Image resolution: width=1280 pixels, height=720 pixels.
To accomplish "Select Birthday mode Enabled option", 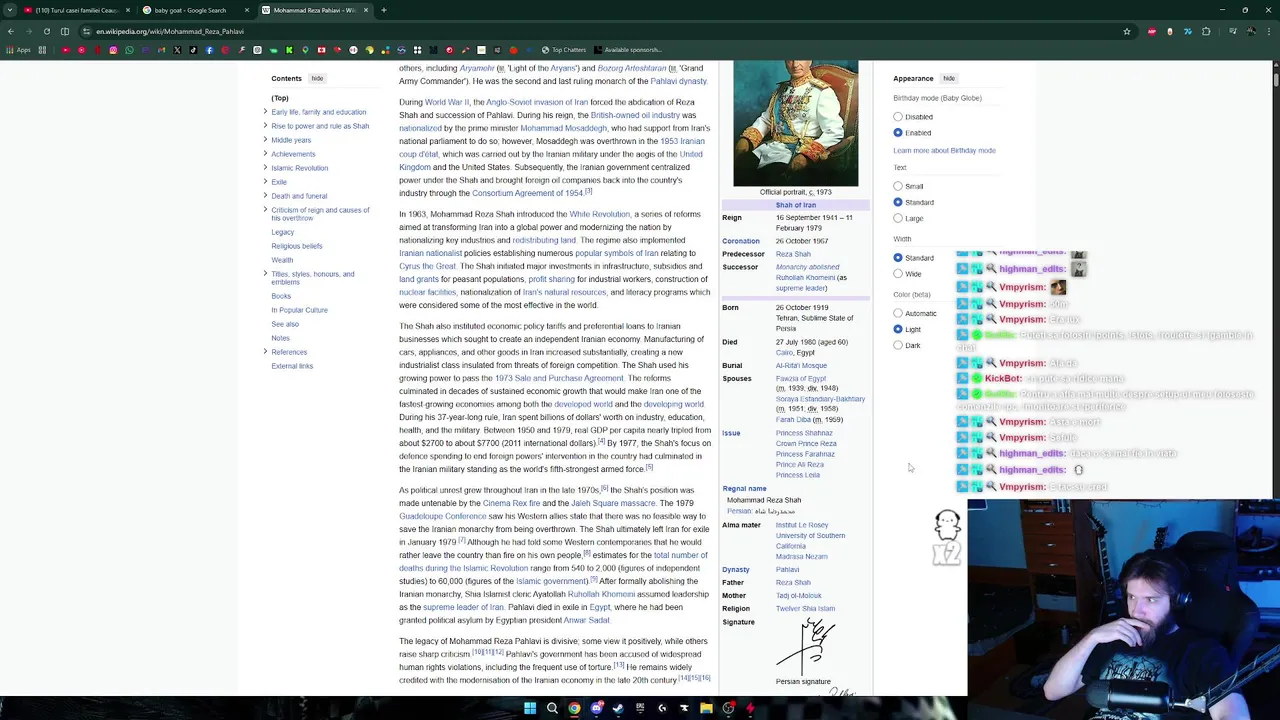I will point(898,133).
